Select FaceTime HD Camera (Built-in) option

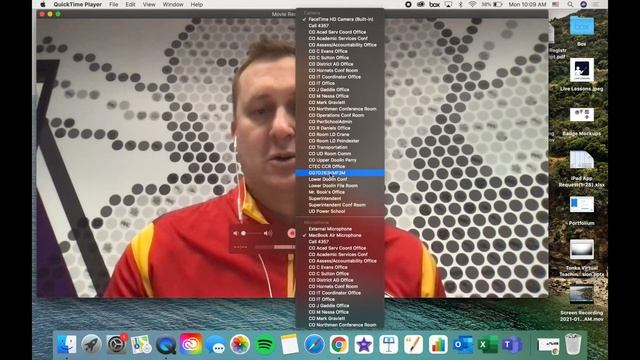[x=340, y=19]
